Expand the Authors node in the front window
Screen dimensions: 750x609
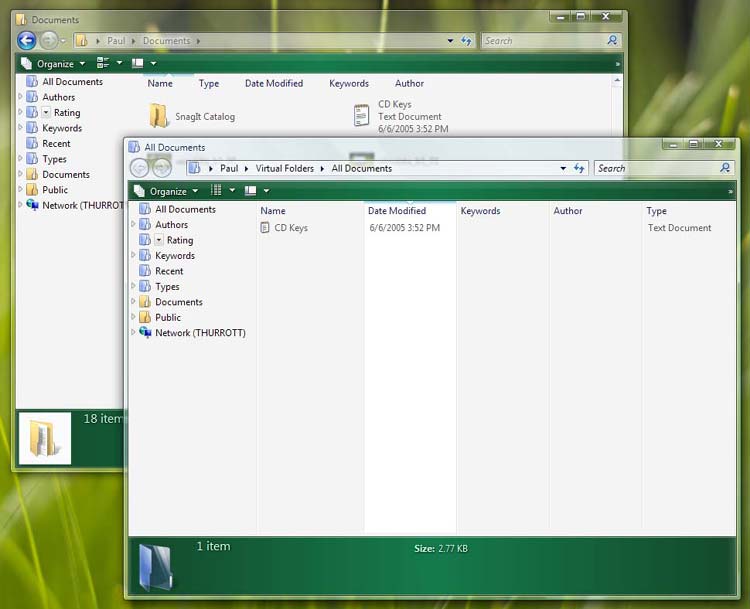[134, 225]
